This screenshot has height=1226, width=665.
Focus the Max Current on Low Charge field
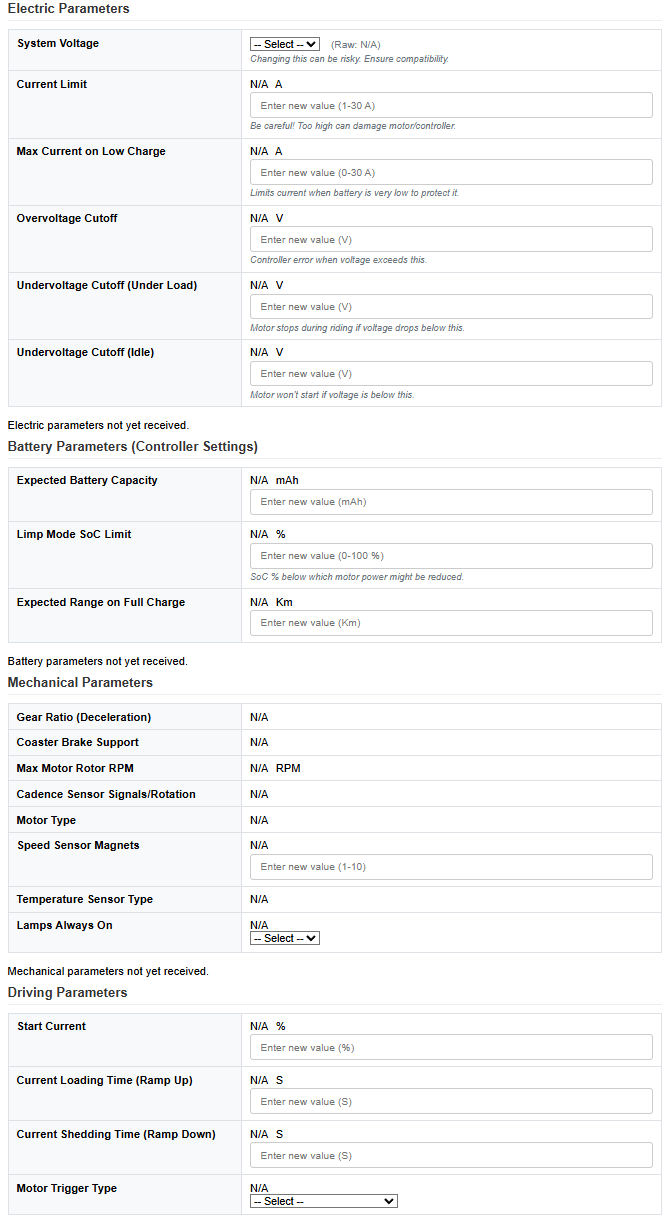[451, 172]
